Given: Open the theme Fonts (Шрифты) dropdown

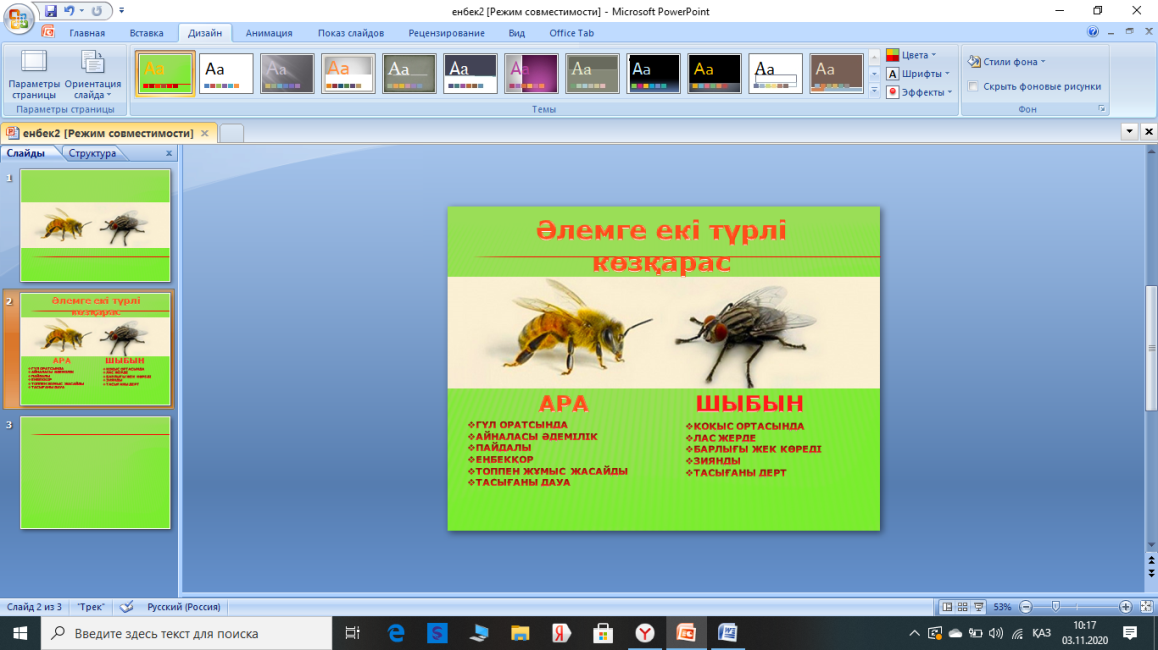Looking at the screenshot, I should tap(918, 74).
